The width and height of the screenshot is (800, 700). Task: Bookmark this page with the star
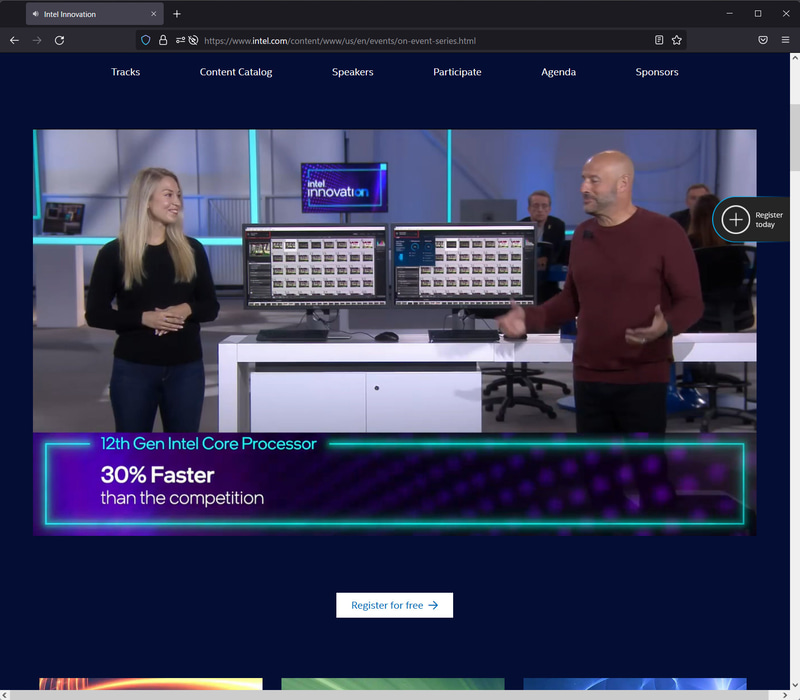click(677, 40)
